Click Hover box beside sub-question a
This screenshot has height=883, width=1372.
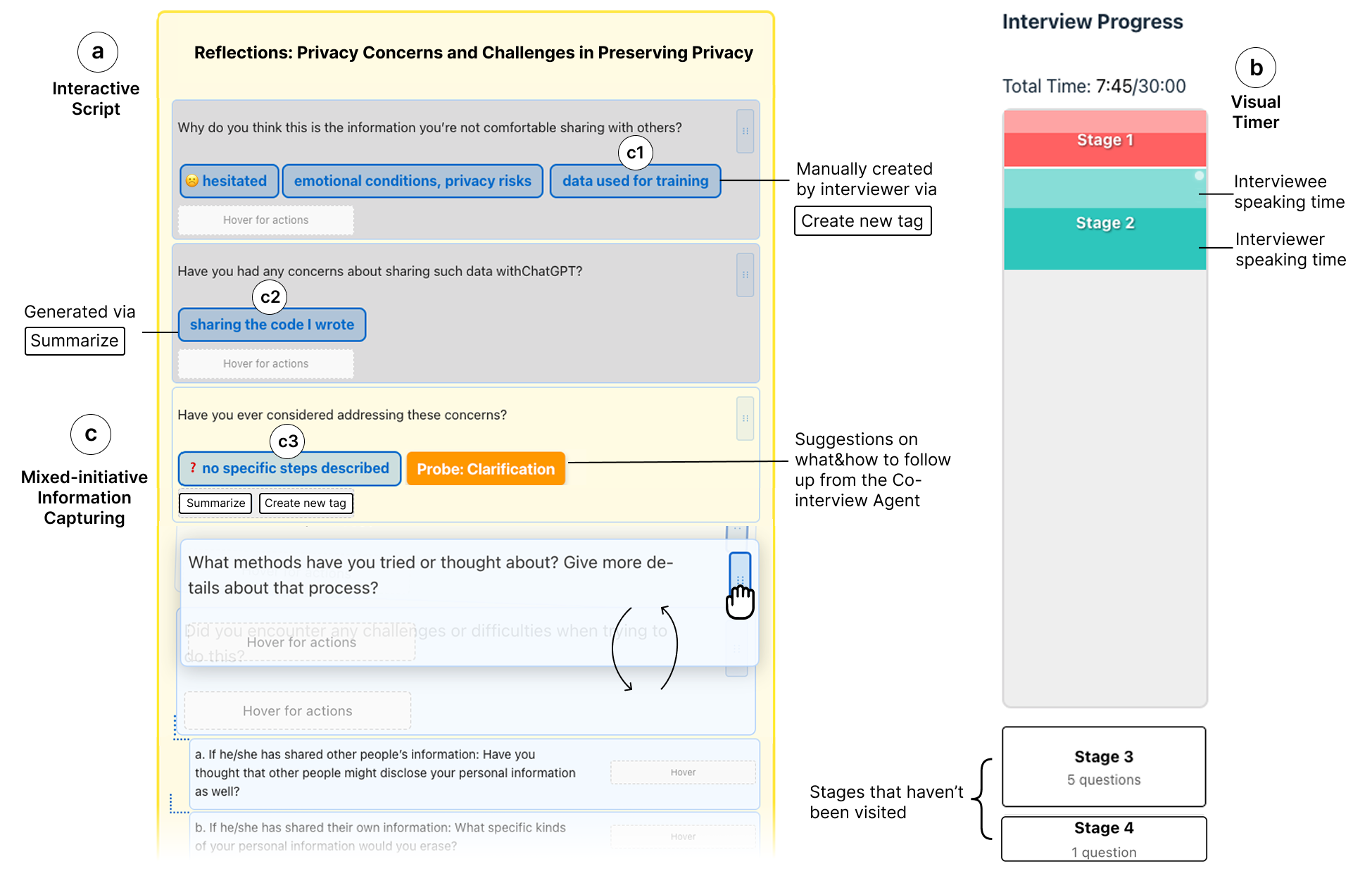[682, 772]
